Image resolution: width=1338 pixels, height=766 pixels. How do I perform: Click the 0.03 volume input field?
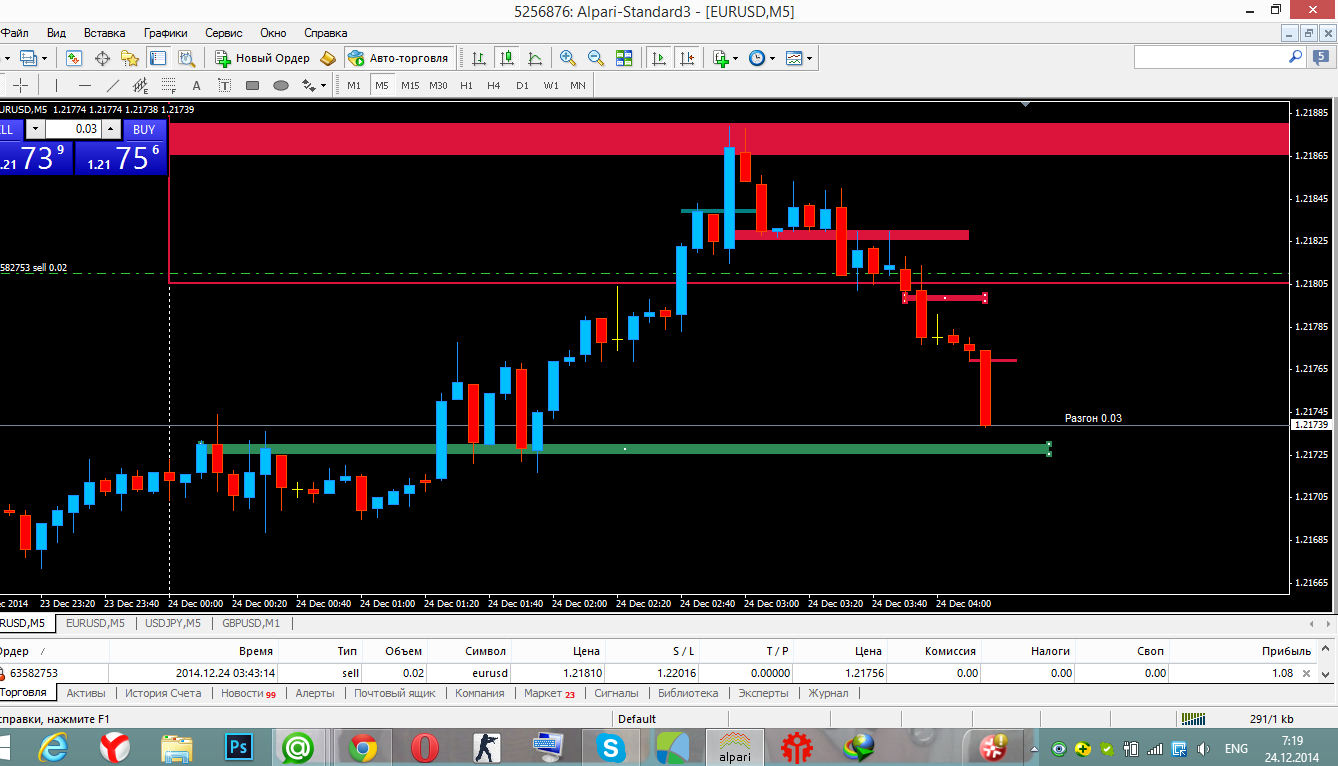click(x=74, y=129)
